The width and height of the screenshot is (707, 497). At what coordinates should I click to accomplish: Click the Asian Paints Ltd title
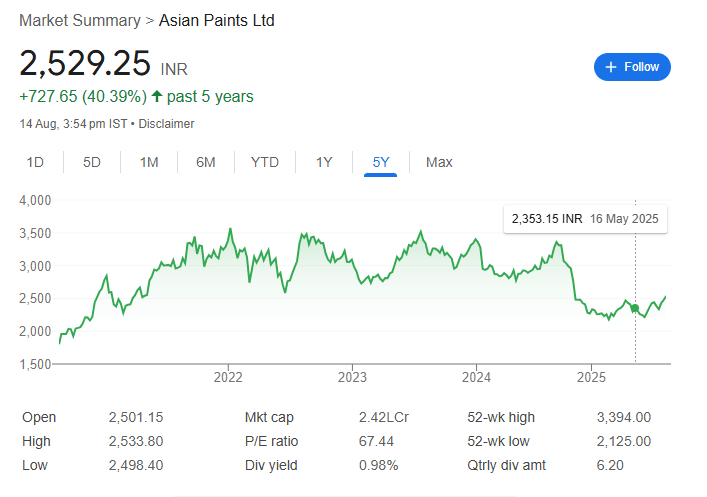pyautogui.click(x=216, y=21)
